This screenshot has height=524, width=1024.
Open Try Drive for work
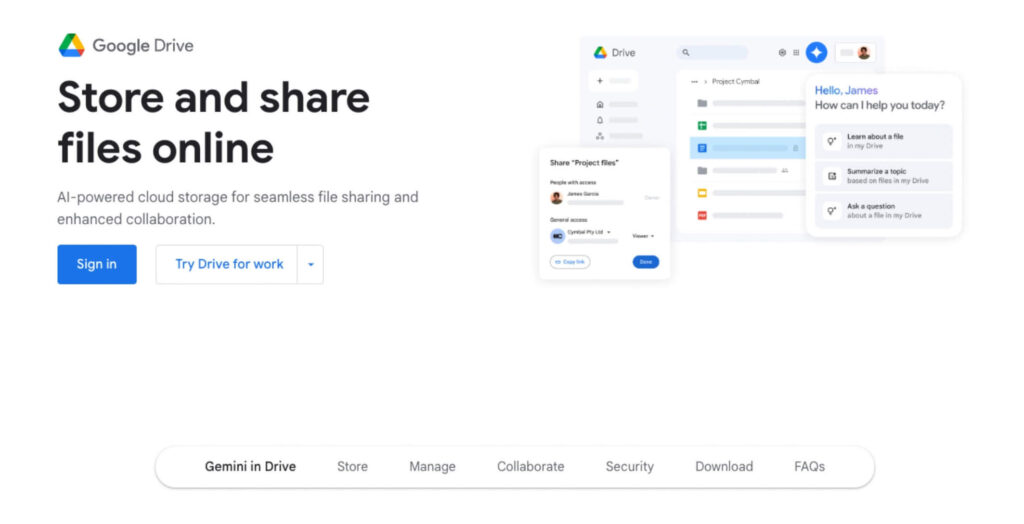pyautogui.click(x=227, y=264)
